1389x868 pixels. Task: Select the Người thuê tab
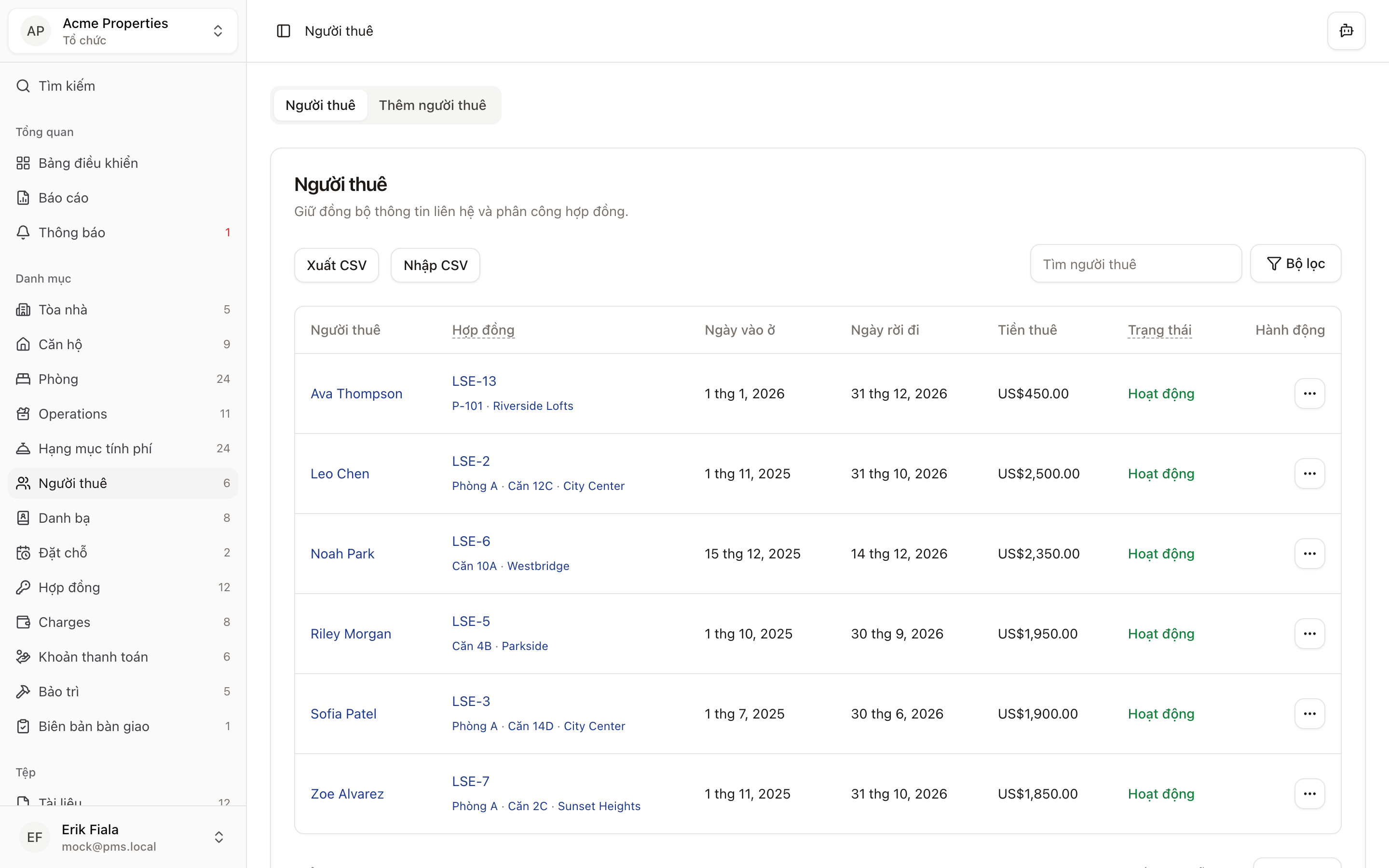coord(320,105)
